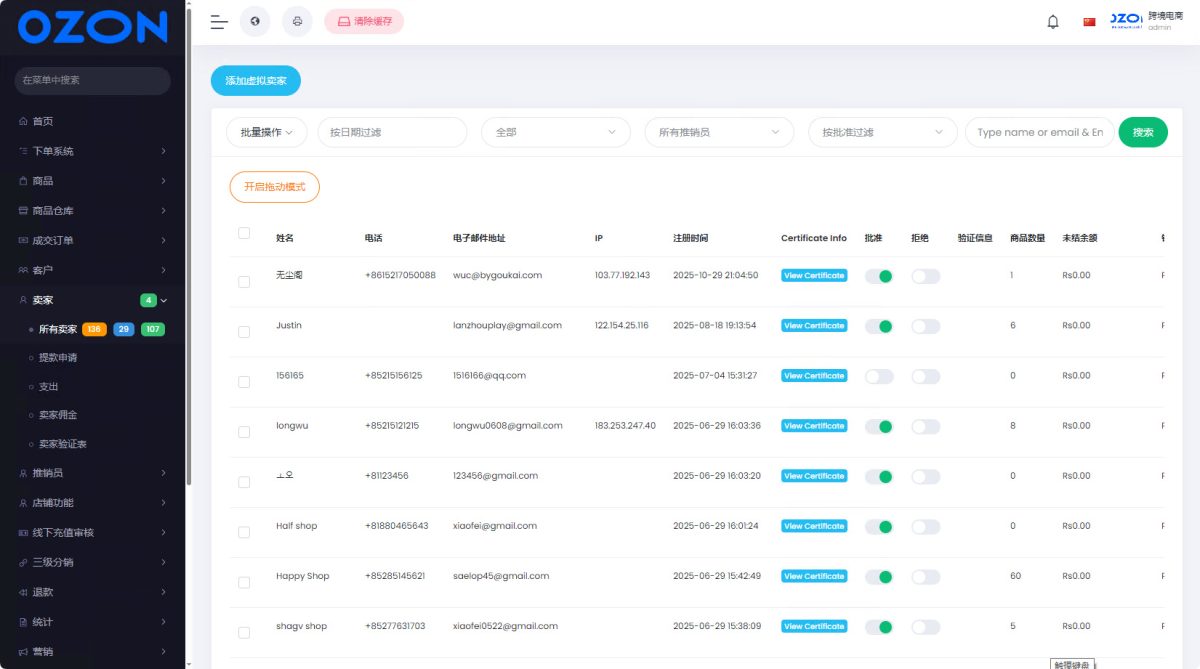Click the home icon beside 首页
The width and height of the screenshot is (1200, 669).
pyautogui.click(x=23, y=121)
